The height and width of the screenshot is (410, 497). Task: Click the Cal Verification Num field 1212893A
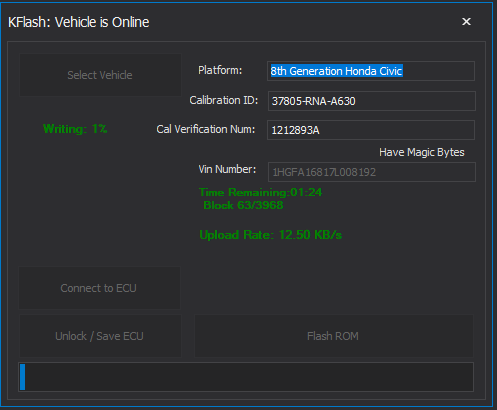pos(371,130)
